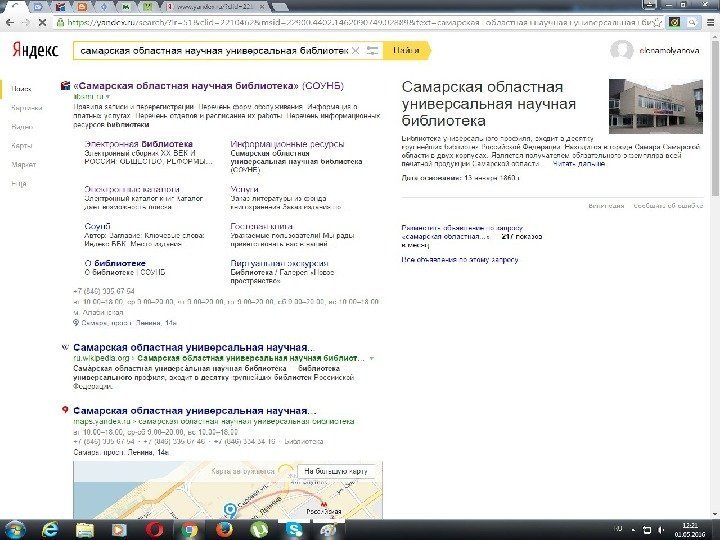This screenshot has width=720, height=540.
Task: Go back with the browser back arrow
Action: pos(10,22)
